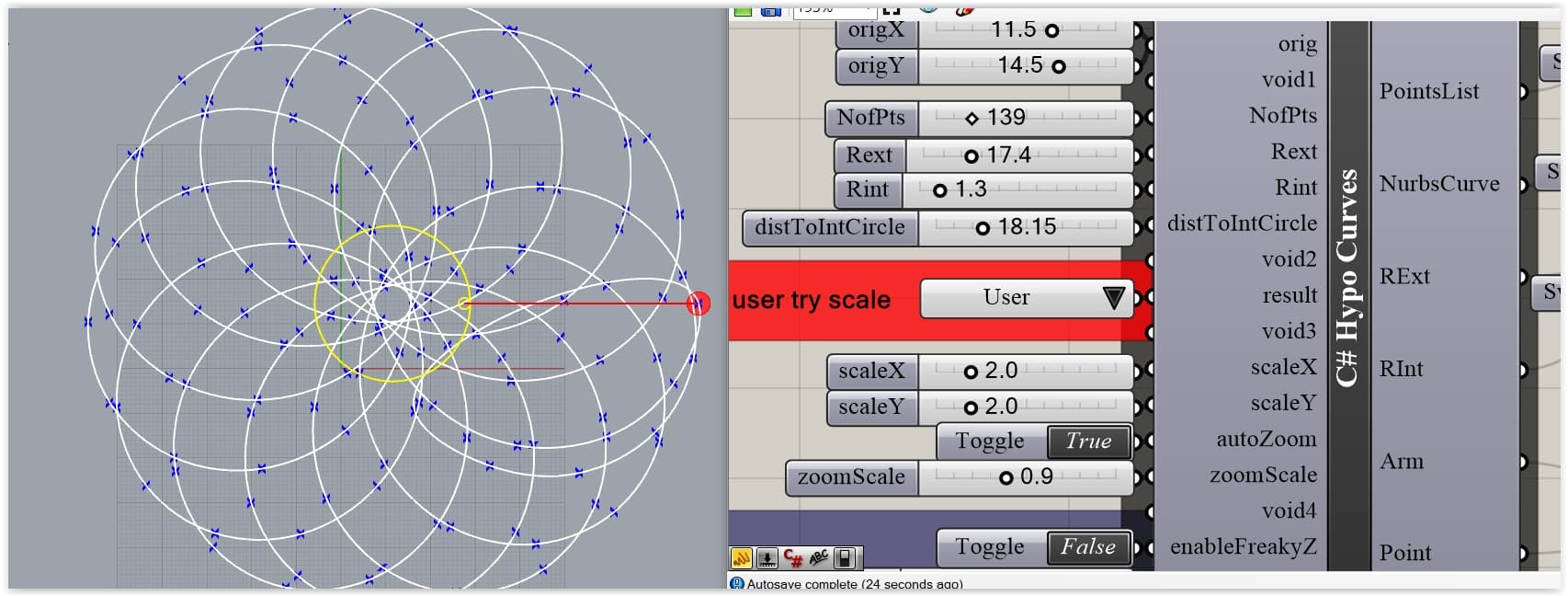Click the Point output parameter
The image size is (1568, 596).
click(1404, 554)
